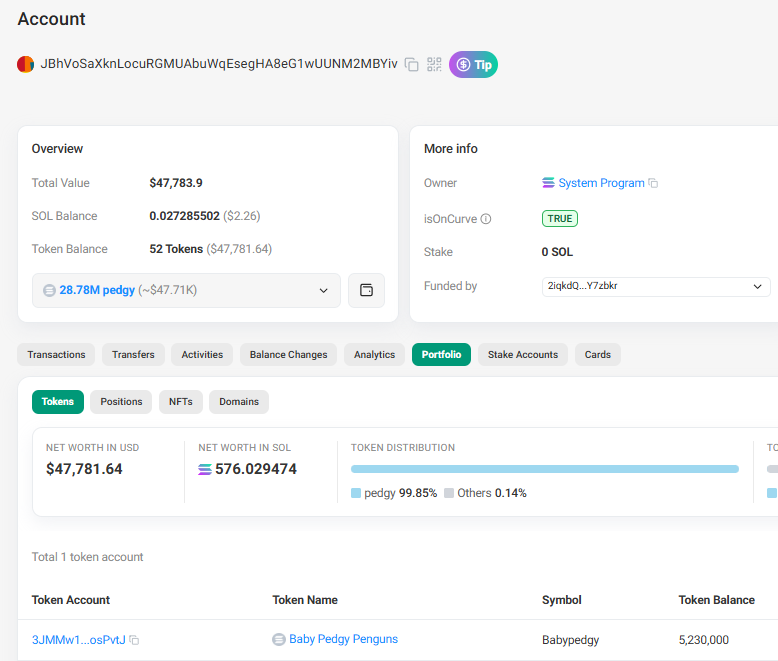The width and height of the screenshot is (778, 661).
Task: Click the TRUE isOnCurve badge
Action: click(x=560, y=218)
